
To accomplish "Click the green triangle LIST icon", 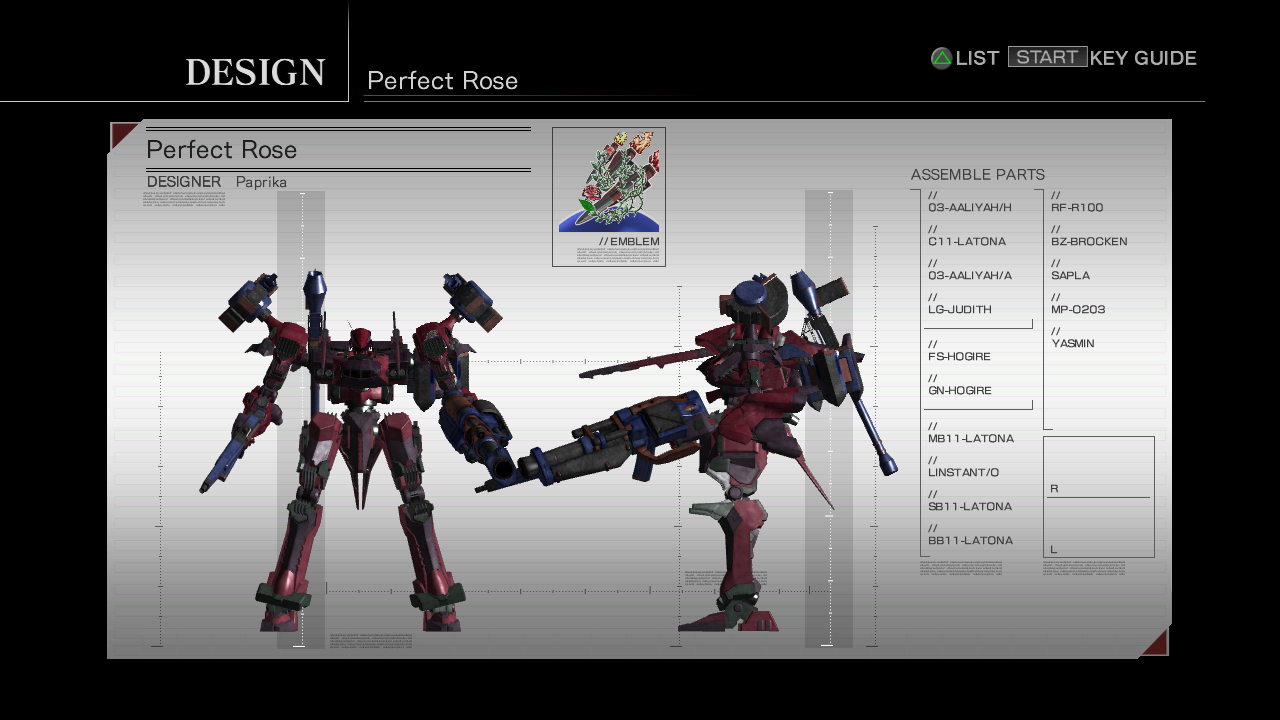I will [941, 58].
